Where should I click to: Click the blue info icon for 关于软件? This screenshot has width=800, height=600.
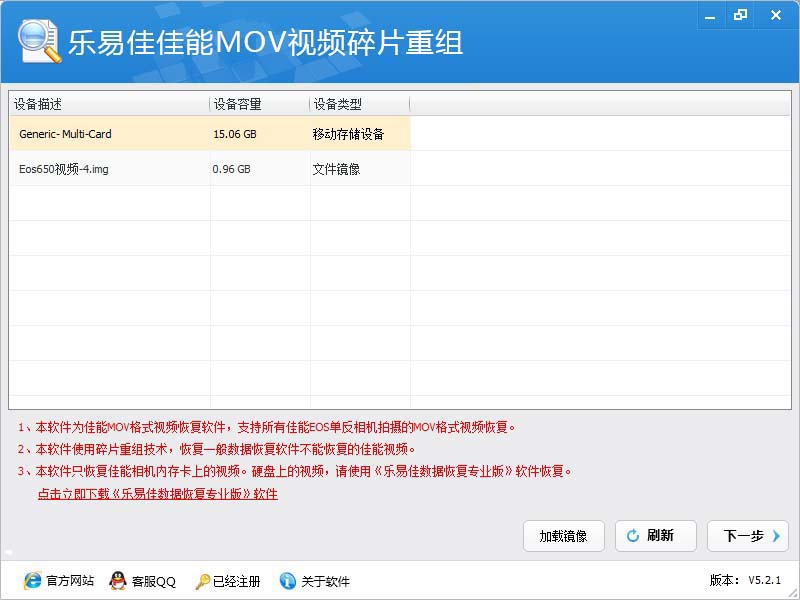[288, 581]
